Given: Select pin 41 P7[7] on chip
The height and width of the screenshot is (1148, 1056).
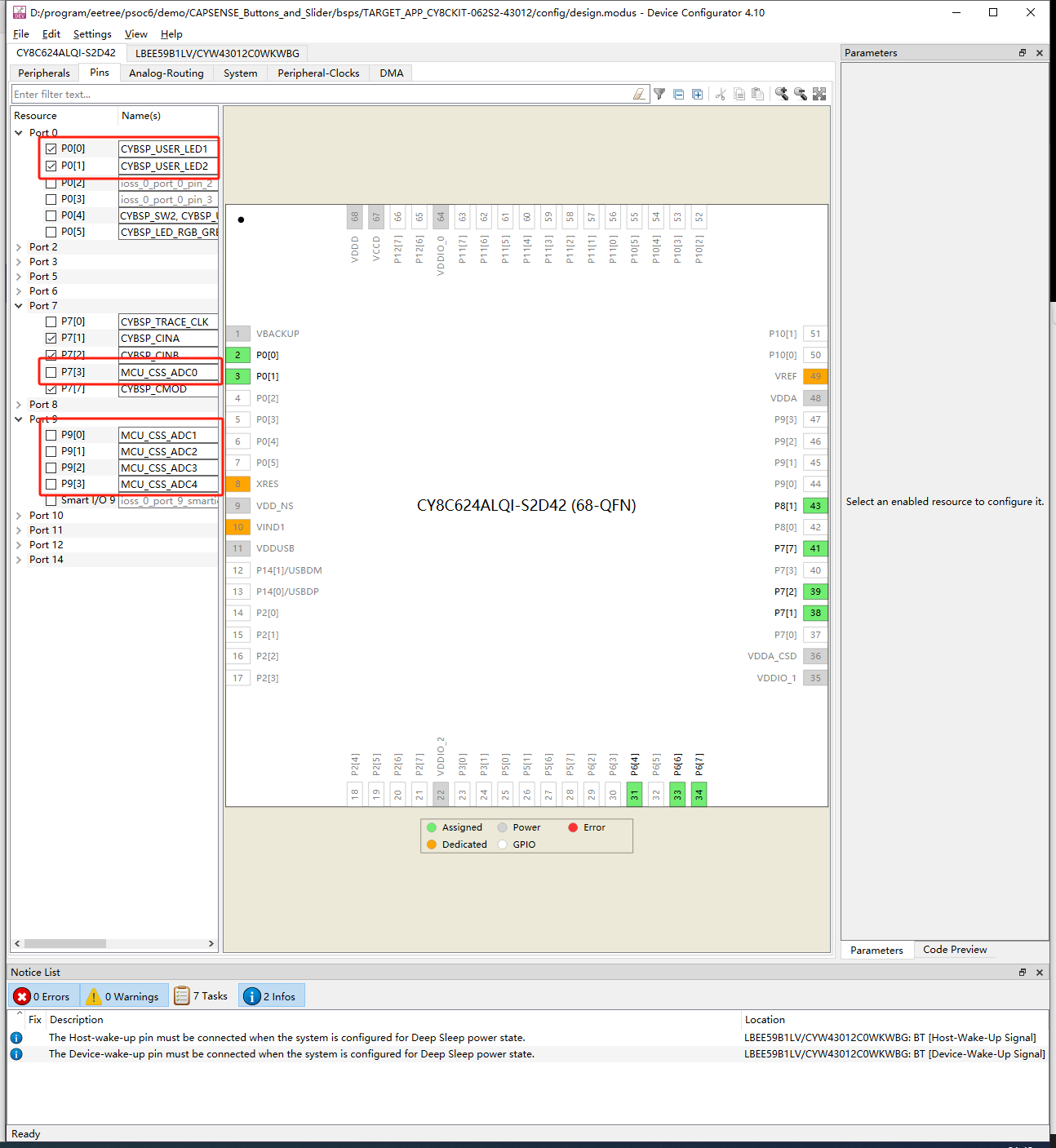Looking at the screenshot, I should coord(815,548).
